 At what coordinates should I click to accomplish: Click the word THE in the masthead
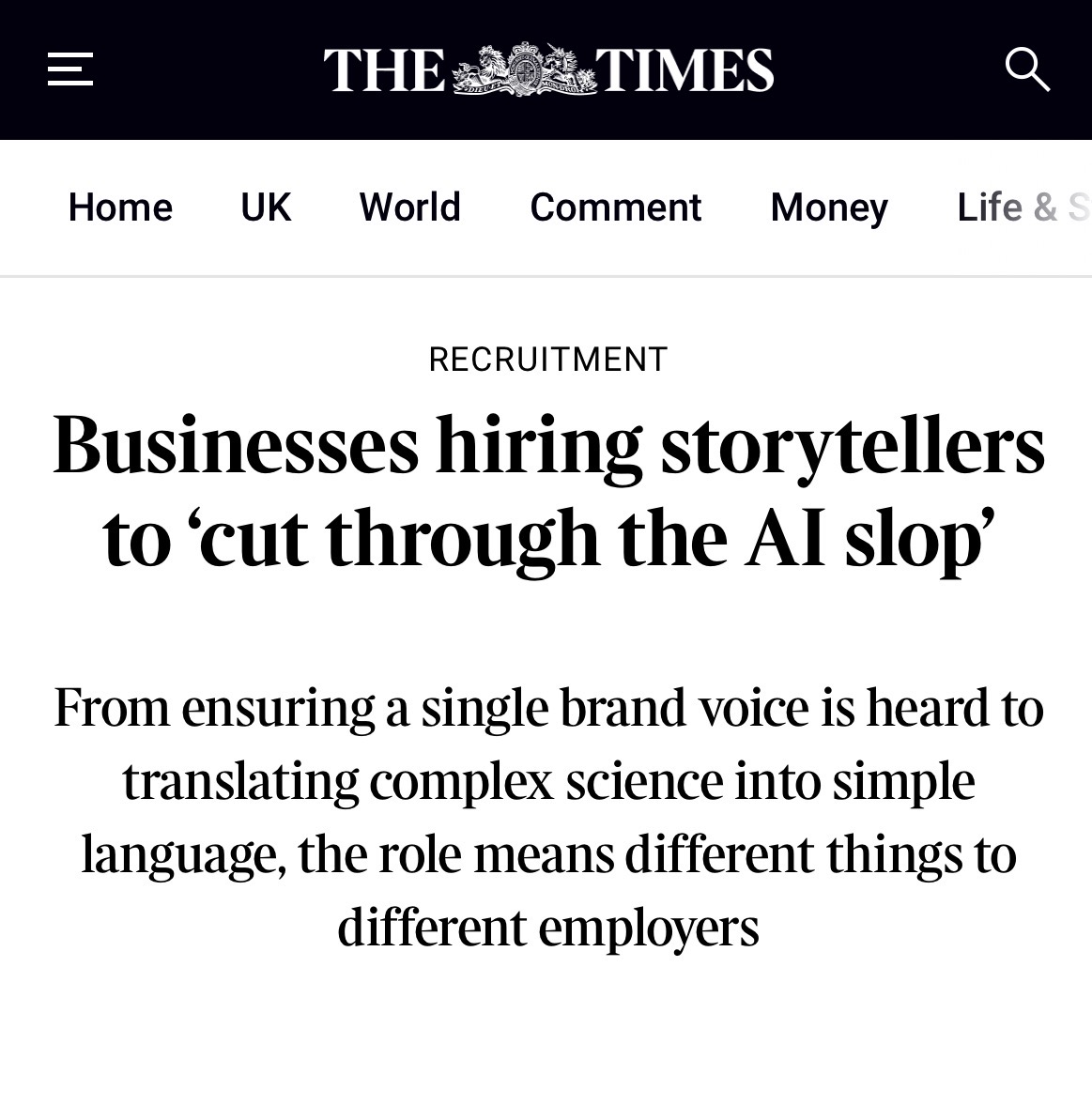pyautogui.click(x=384, y=70)
